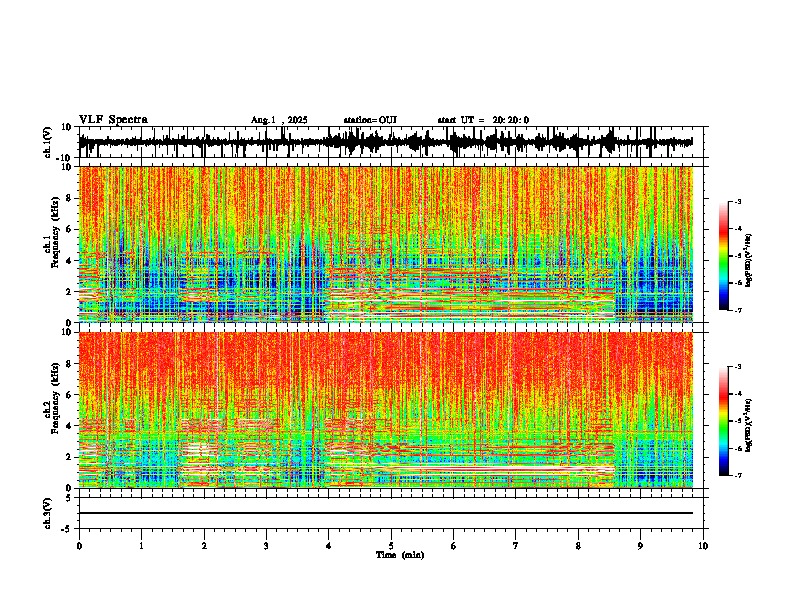This screenshot has width=792, height=612.
Task: Click the time axis tick label 3
Action: click(x=266, y=546)
